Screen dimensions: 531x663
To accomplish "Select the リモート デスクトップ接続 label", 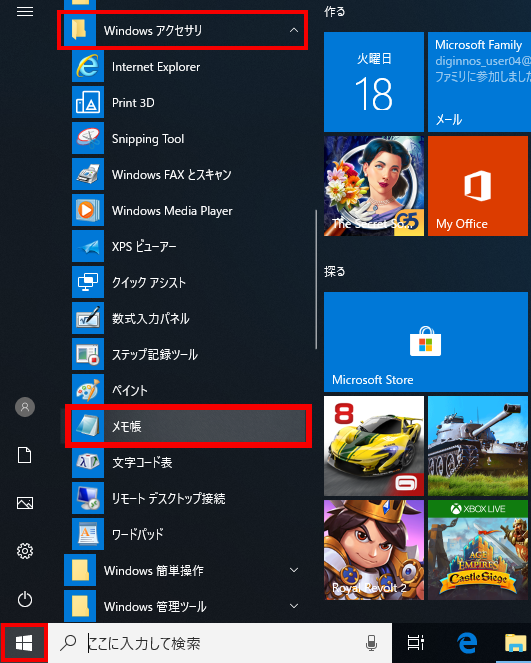I will click(x=168, y=498).
